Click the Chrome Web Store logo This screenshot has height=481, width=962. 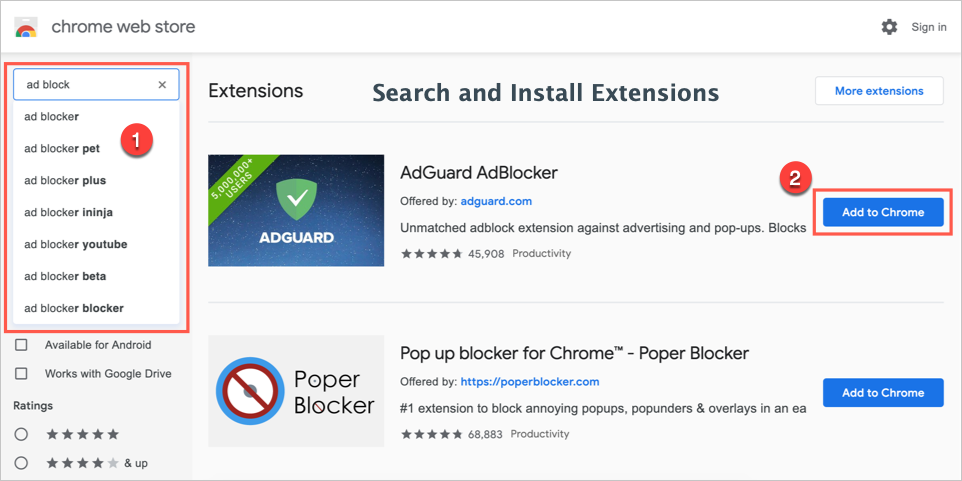26,27
